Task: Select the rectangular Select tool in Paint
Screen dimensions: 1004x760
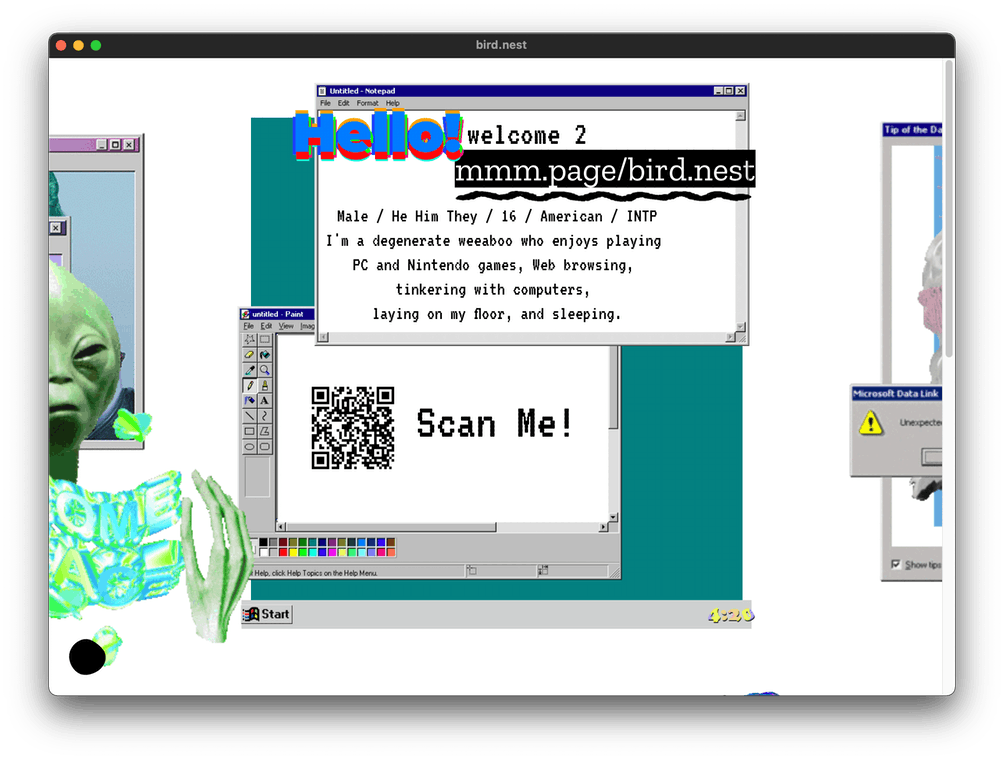Action: point(264,339)
